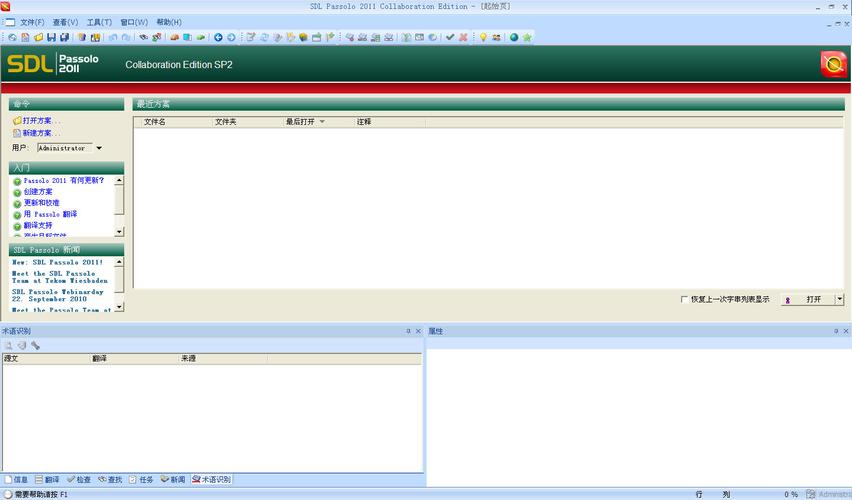This screenshot has width=852, height=500.
Task: Click 最后打开 column sort arrow
Action: [x=322, y=122]
